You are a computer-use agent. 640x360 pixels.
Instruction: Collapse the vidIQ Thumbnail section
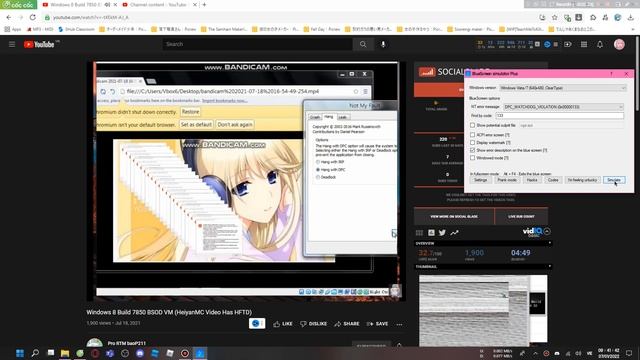550,267
